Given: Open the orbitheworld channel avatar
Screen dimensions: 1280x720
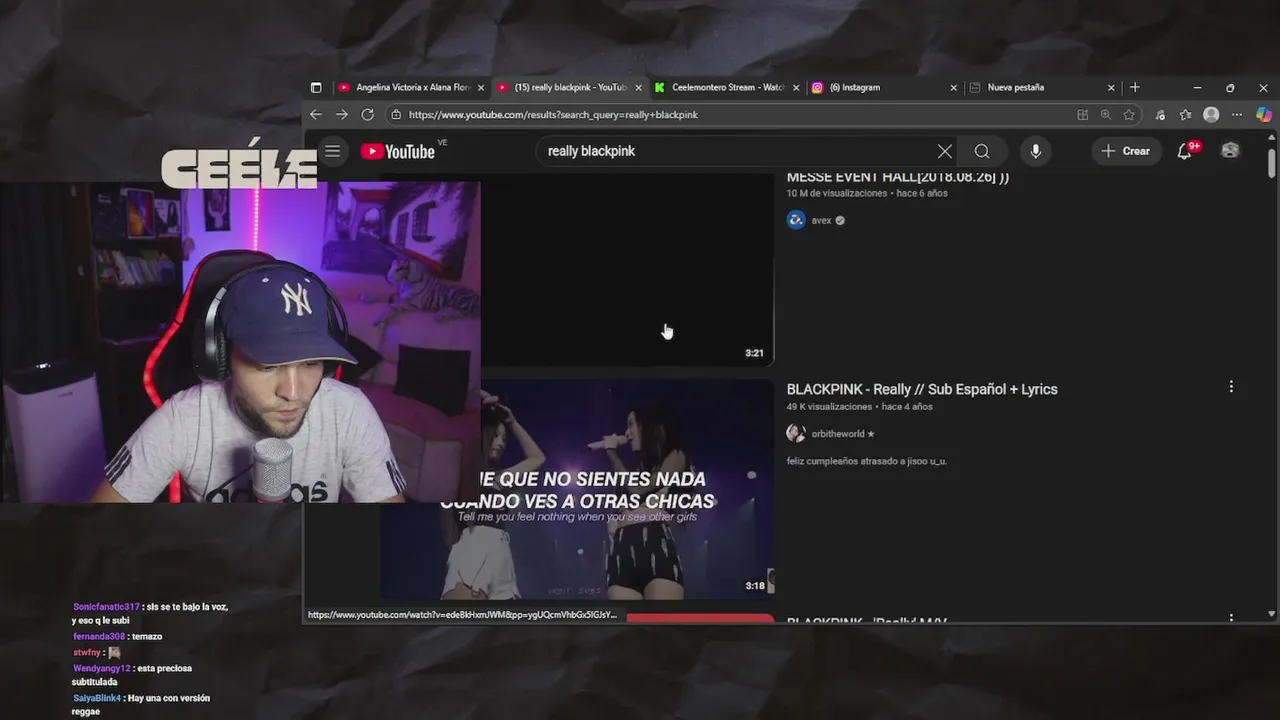Looking at the screenshot, I should click(796, 433).
